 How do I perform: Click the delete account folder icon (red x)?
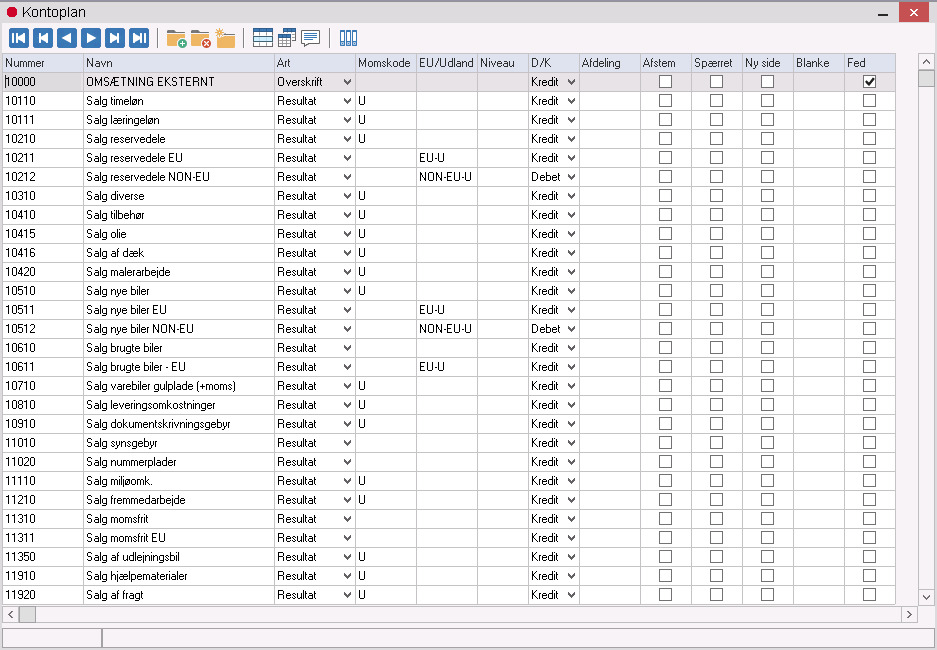(x=200, y=38)
